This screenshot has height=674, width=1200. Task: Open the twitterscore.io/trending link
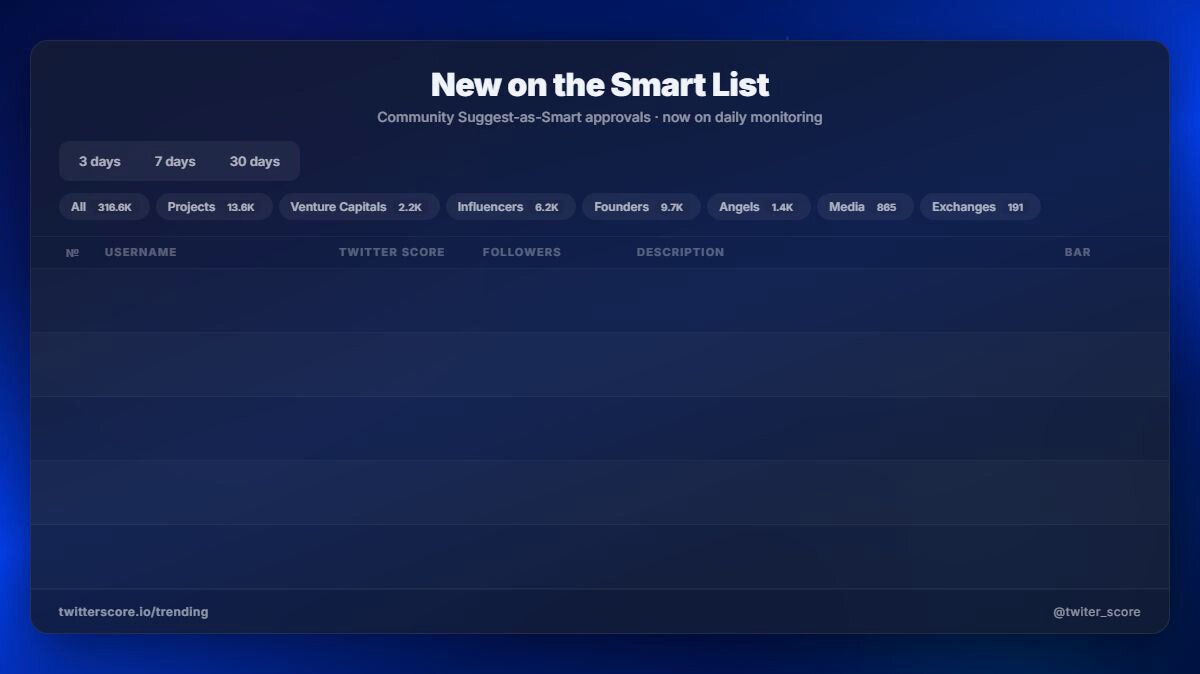click(134, 612)
